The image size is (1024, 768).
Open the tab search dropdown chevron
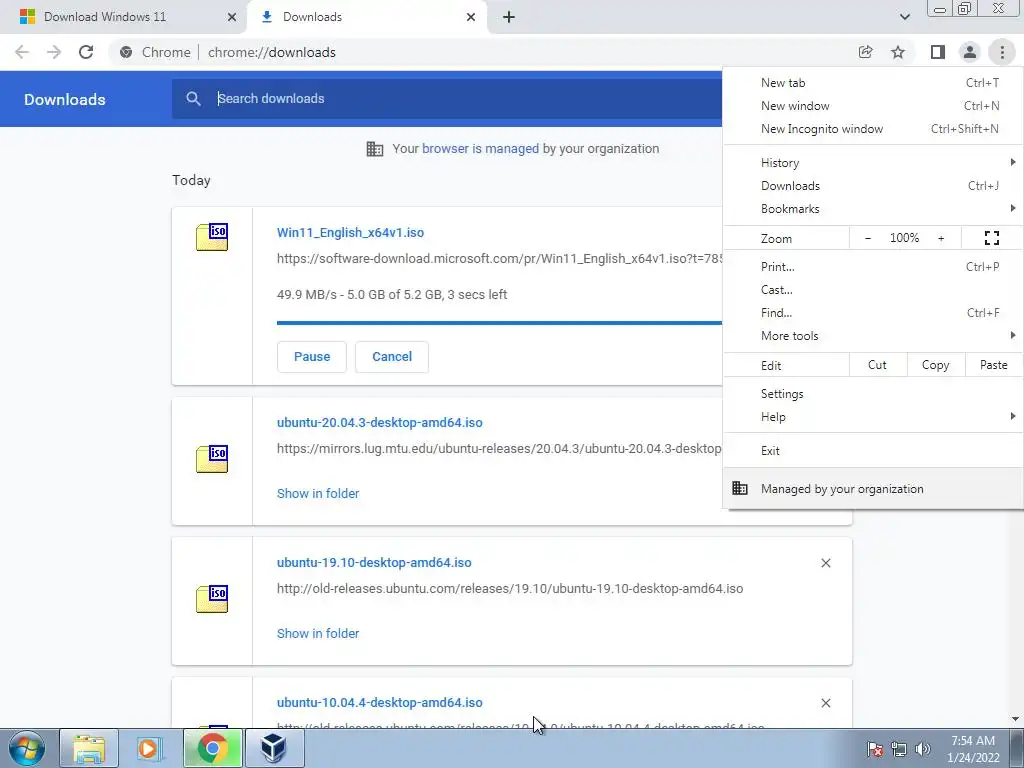904,17
